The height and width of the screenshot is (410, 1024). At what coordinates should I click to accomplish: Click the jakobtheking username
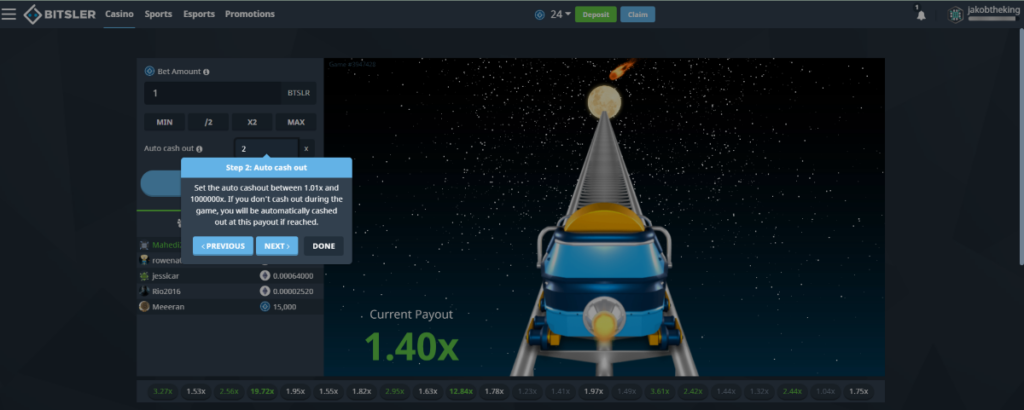993,10
